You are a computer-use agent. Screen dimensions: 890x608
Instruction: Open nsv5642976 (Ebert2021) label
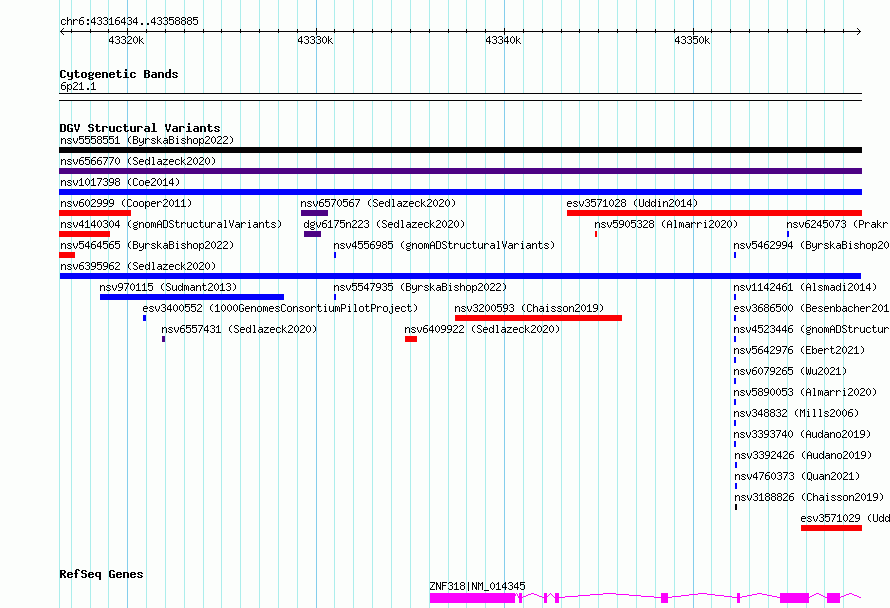pyautogui.click(x=799, y=350)
